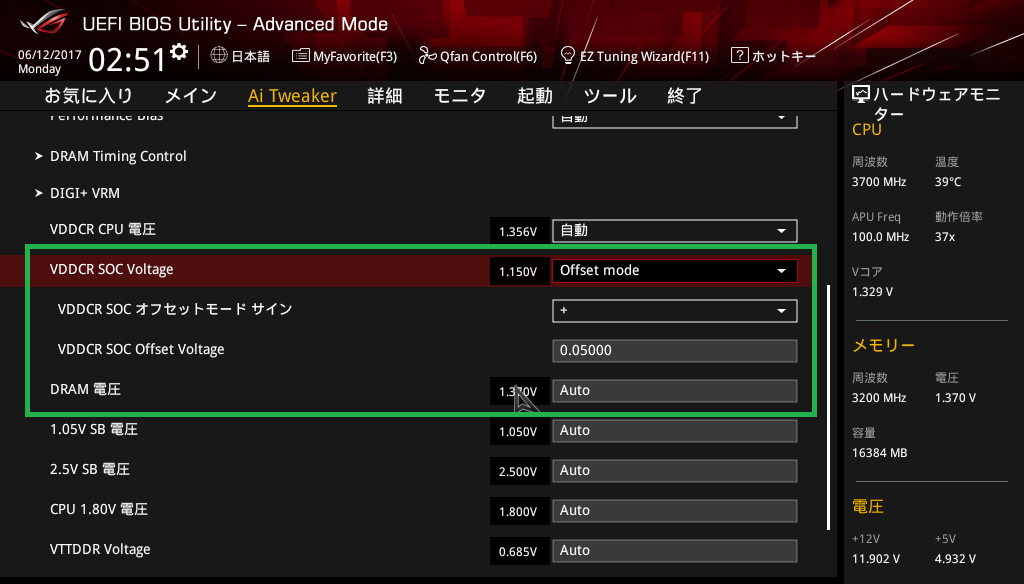The height and width of the screenshot is (584, 1024).
Task: Click CPU temperature 39°C value
Action: [948, 182]
